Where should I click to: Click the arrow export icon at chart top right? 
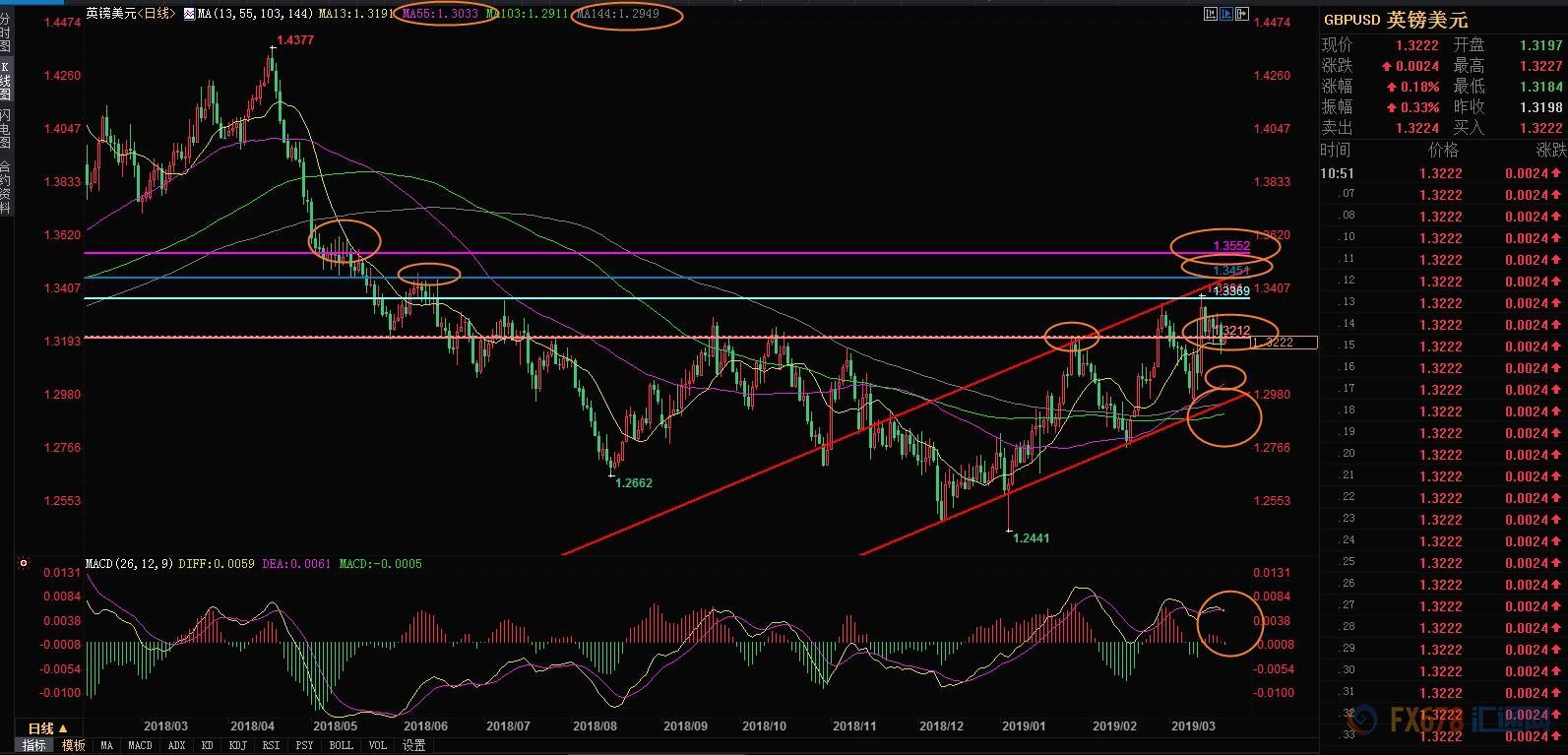(x=1242, y=14)
